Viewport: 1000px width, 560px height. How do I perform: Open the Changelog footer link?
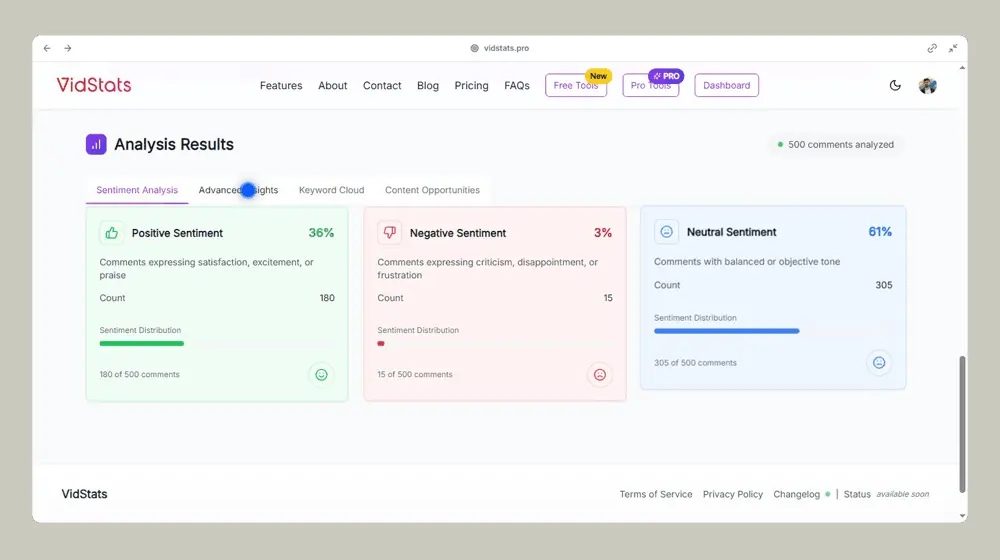pyautogui.click(x=797, y=494)
